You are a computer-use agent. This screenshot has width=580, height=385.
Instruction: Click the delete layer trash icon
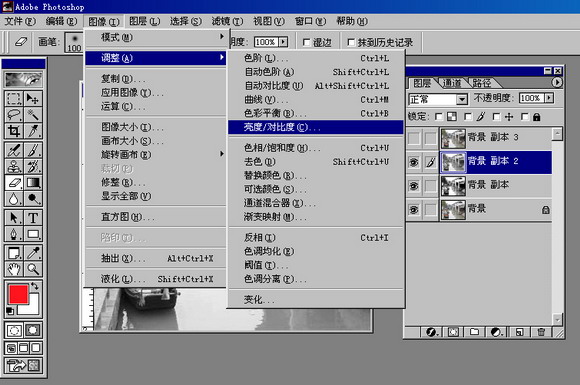(541, 332)
